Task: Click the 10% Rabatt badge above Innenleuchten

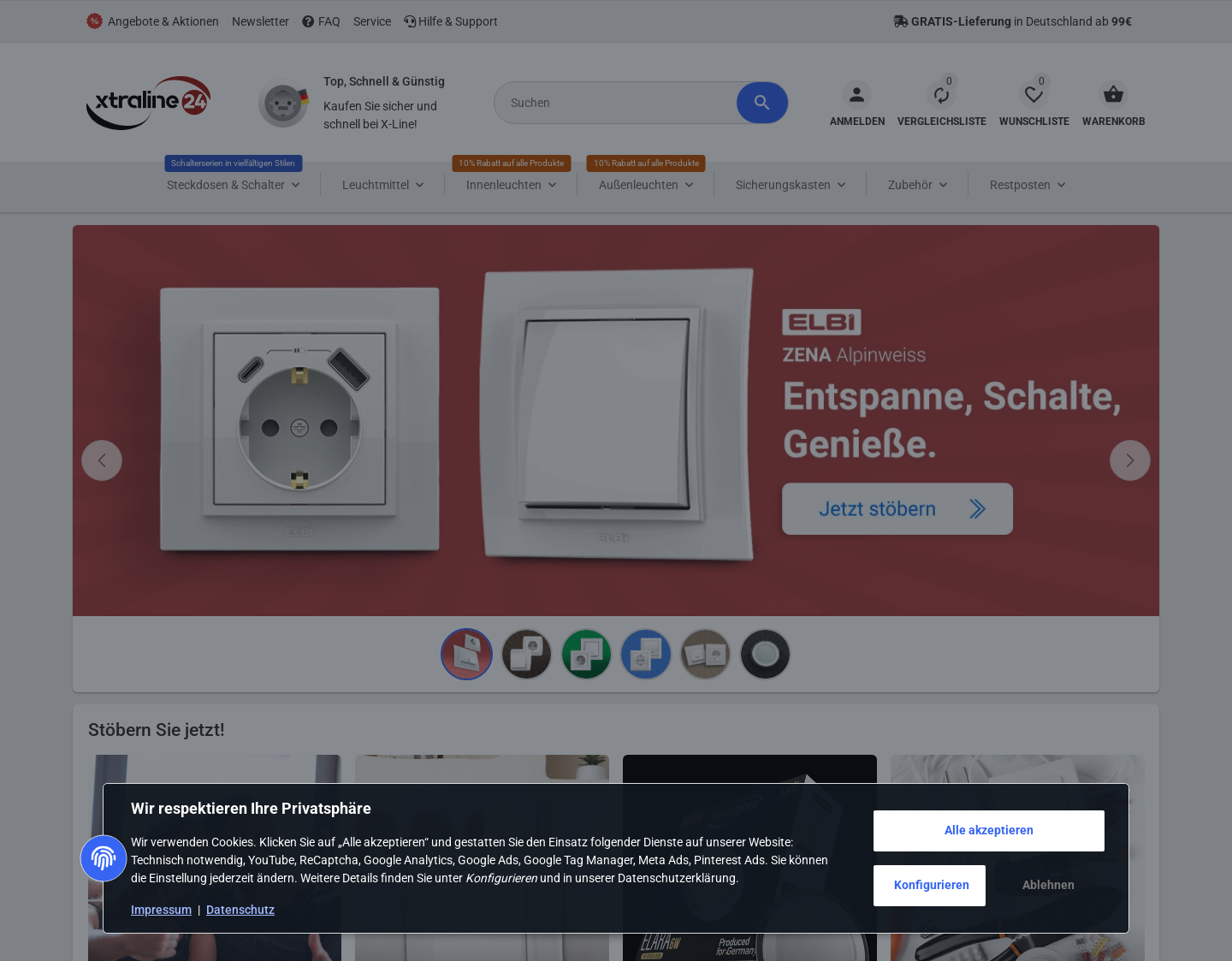Action: 512,163
